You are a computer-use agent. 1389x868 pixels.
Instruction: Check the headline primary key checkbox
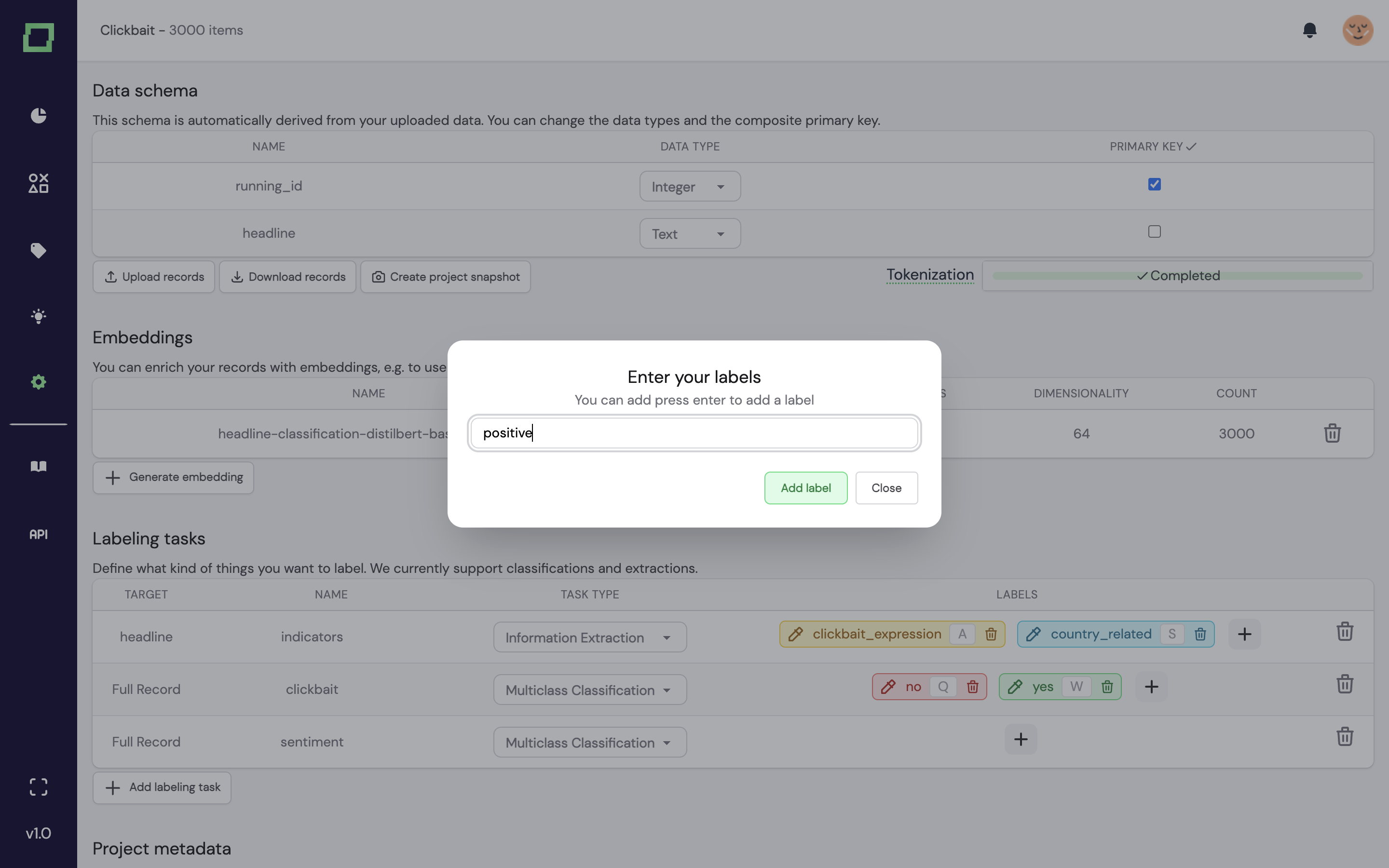click(1154, 231)
